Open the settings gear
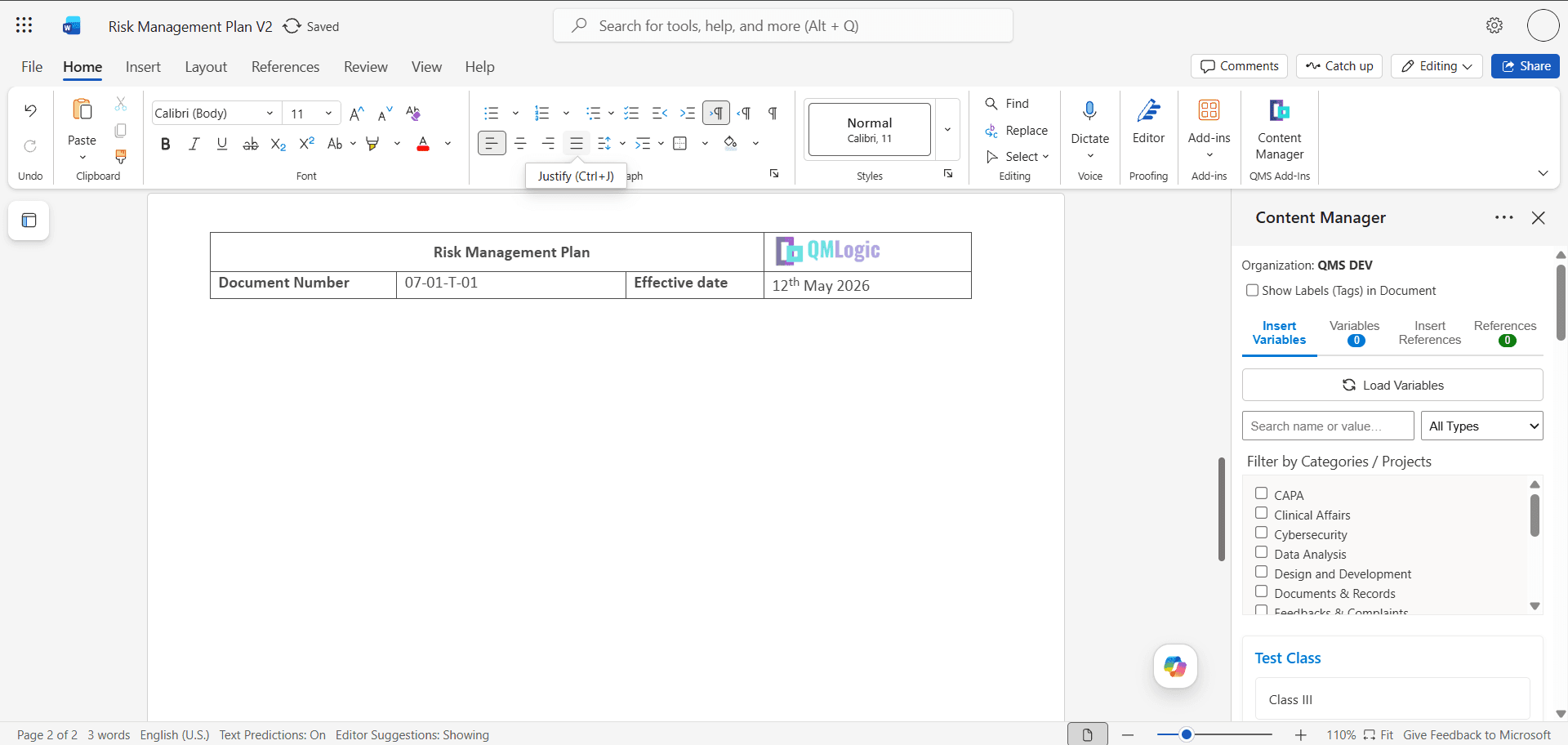Image resolution: width=1568 pixels, height=745 pixels. [1494, 25]
